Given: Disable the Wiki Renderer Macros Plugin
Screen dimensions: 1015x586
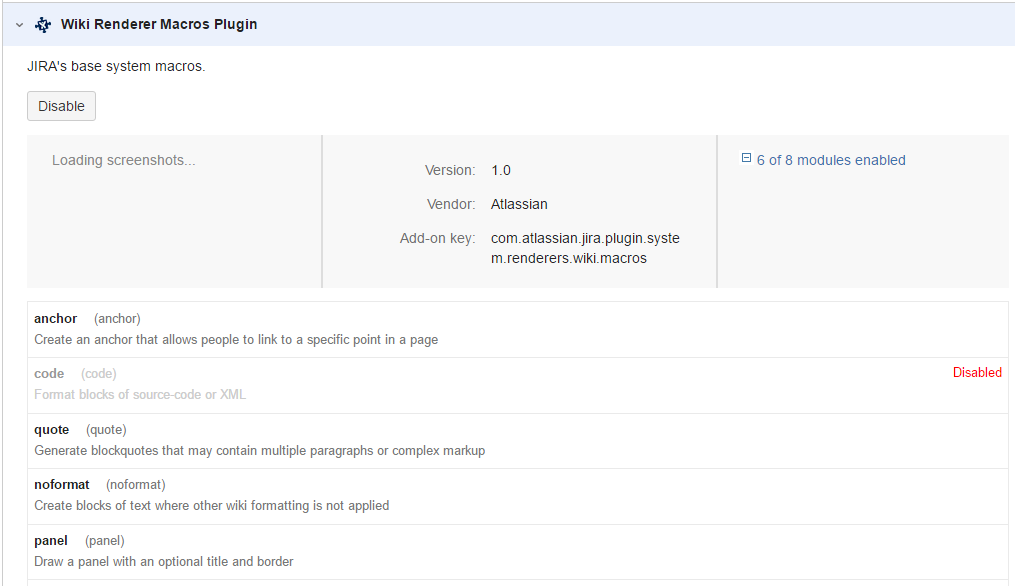Looking at the screenshot, I should click(x=61, y=106).
